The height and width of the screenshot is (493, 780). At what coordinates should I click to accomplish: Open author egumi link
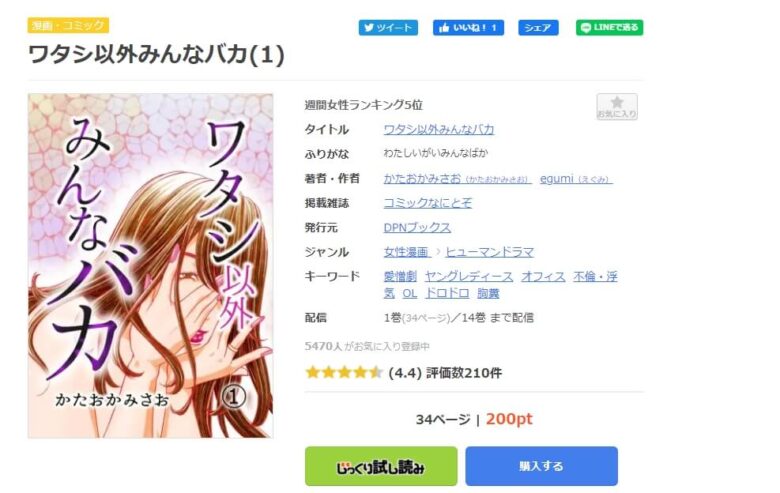click(x=576, y=179)
